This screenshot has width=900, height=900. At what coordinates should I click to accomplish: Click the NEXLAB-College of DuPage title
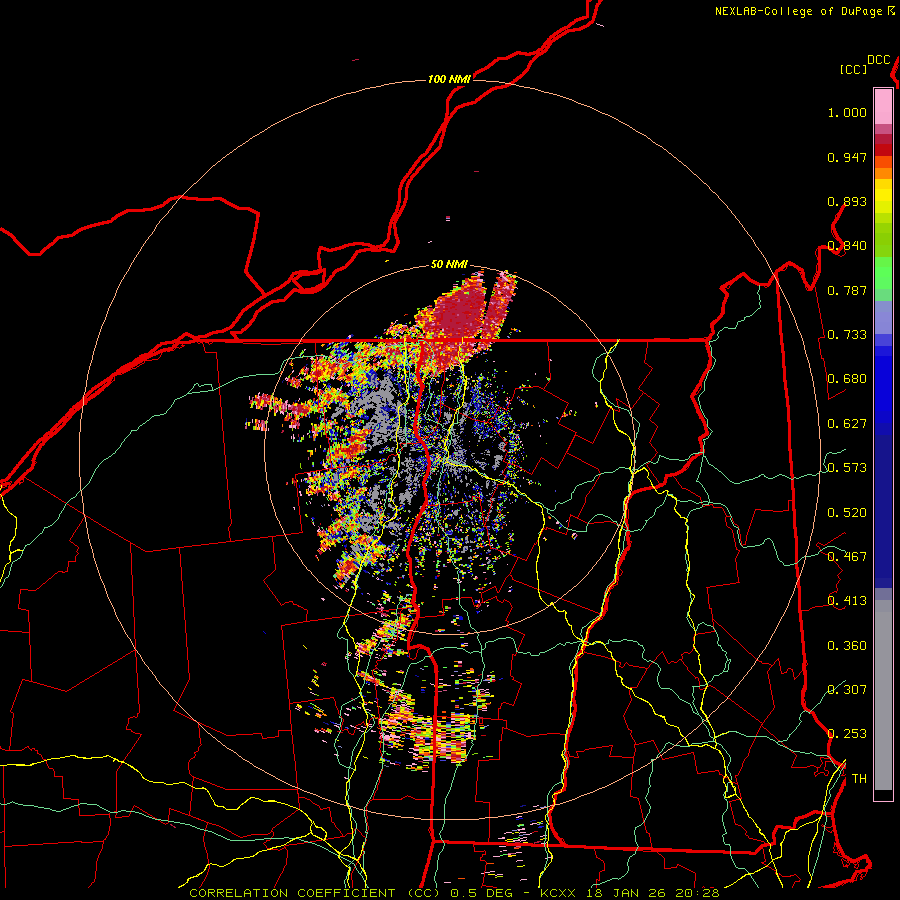pyautogui.click(x=804, y=11)
